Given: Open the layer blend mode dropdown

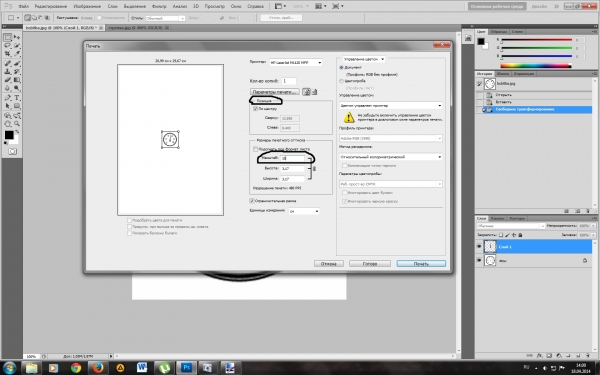Looking at the screenshot, I should click(x=510, y=226).
